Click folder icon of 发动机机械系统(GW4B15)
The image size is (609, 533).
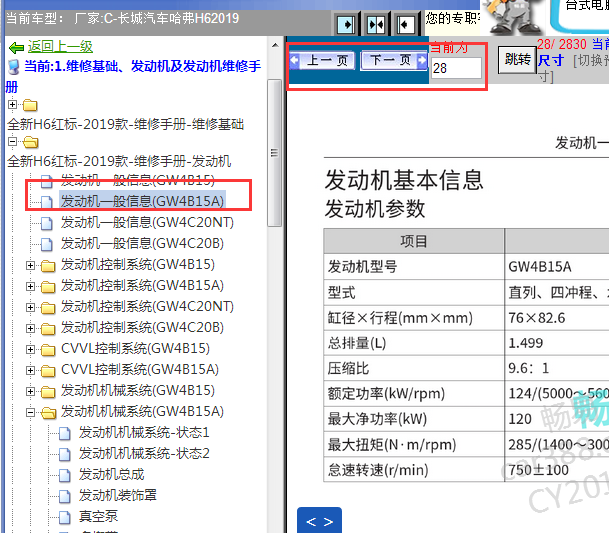48,392
